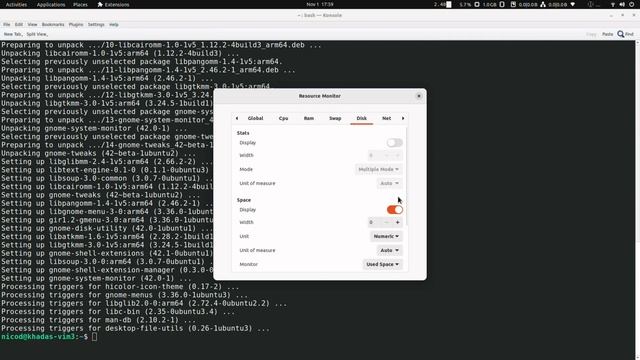This screenshot has height=360, width=640.
Task: Open the Stats Unit of measure dropdown
Action: [x=389, y=183]
